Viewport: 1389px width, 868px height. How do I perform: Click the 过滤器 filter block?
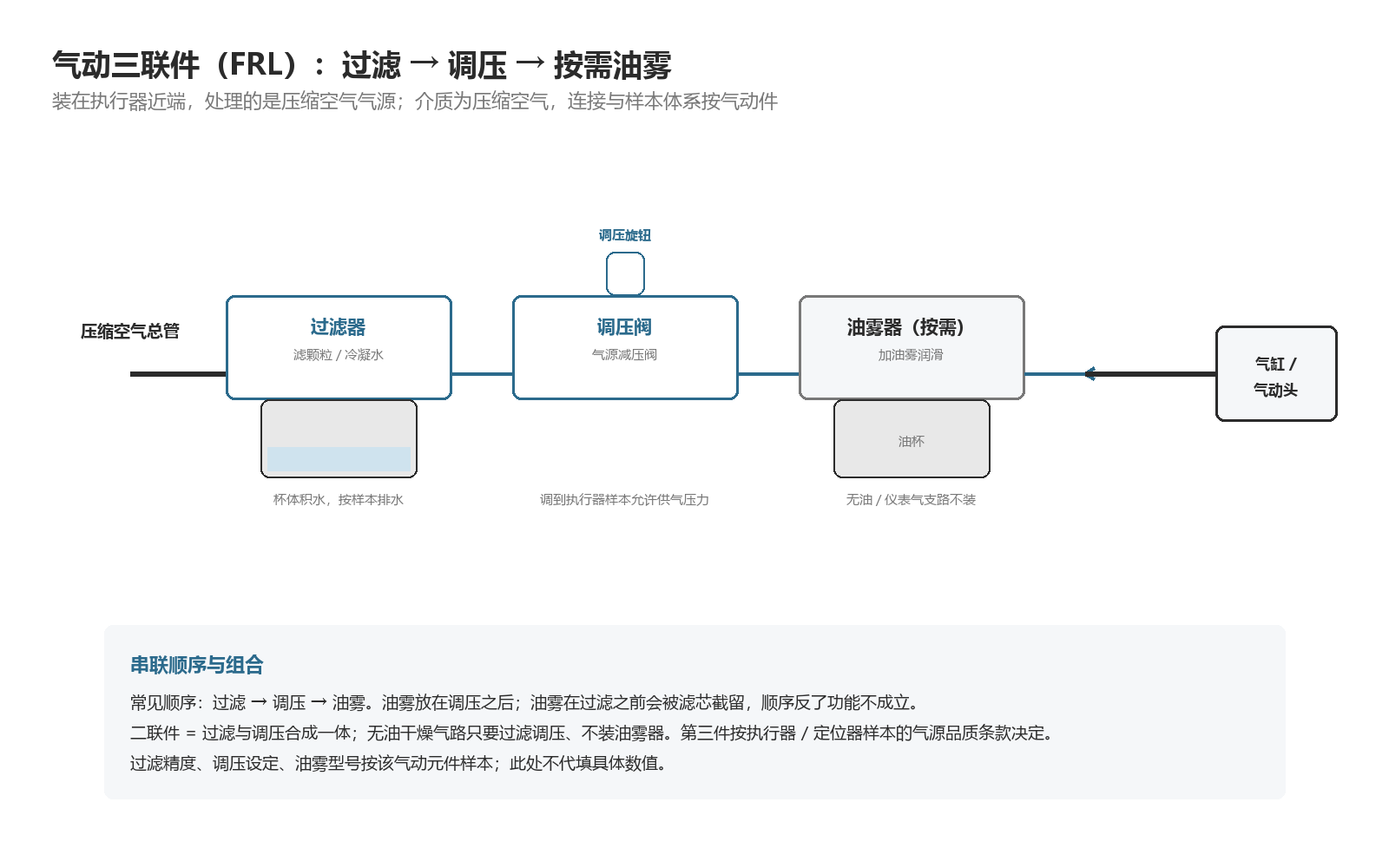[x=339, y=347]
